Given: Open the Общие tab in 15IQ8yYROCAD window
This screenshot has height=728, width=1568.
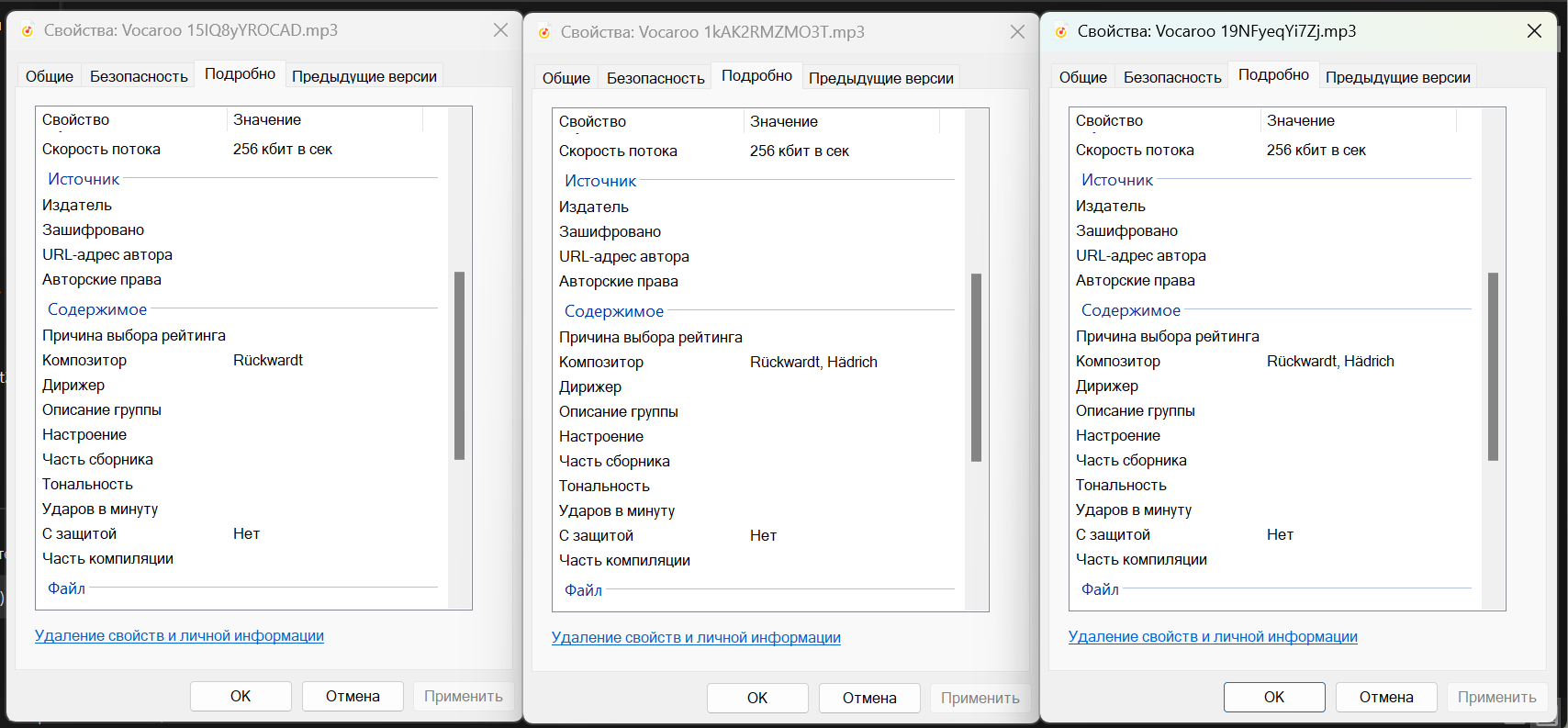Looking at the screenshot, I should click(x=50, y=76).
